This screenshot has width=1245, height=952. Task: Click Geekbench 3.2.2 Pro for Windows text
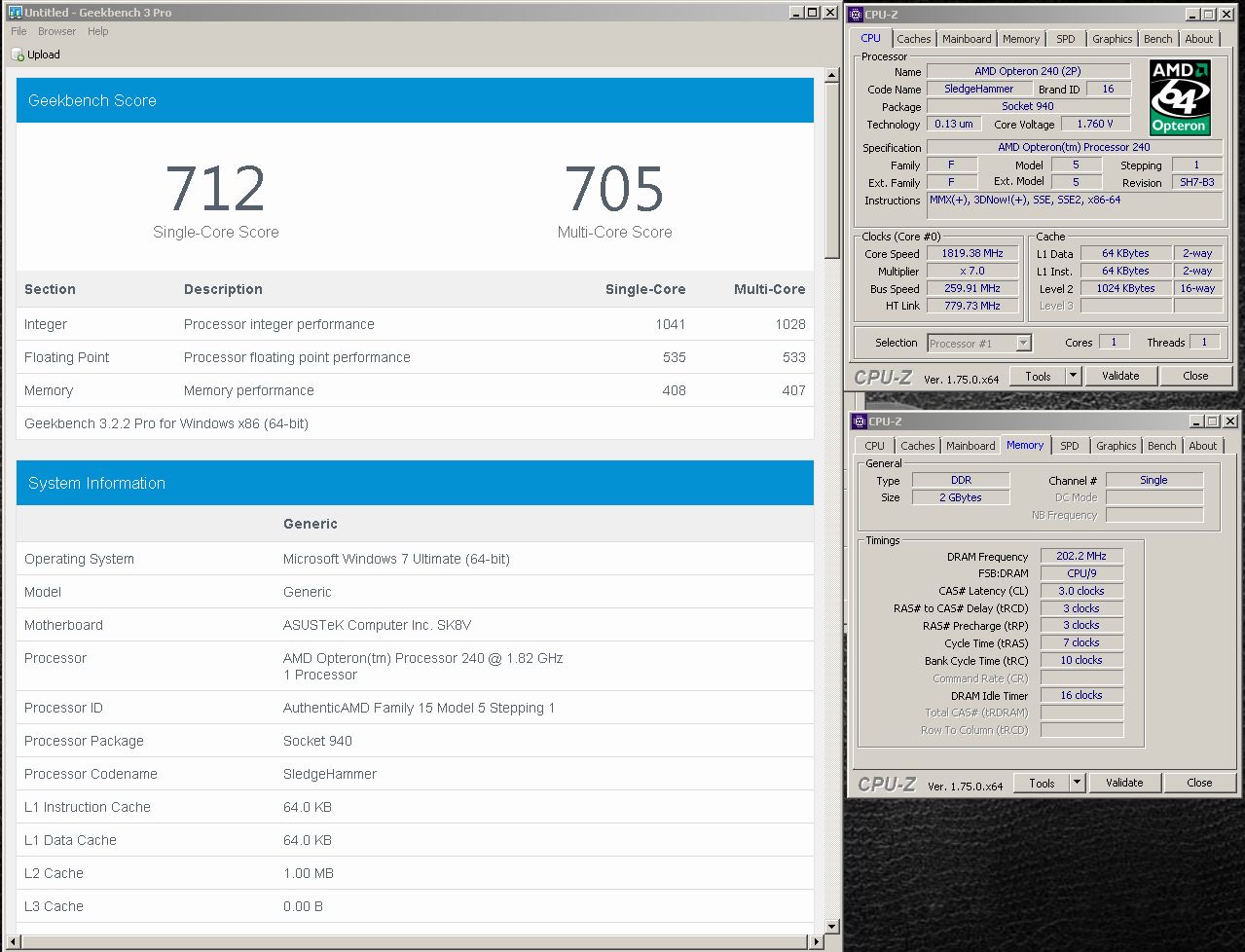pyautogui.click(x=166, y=423)
